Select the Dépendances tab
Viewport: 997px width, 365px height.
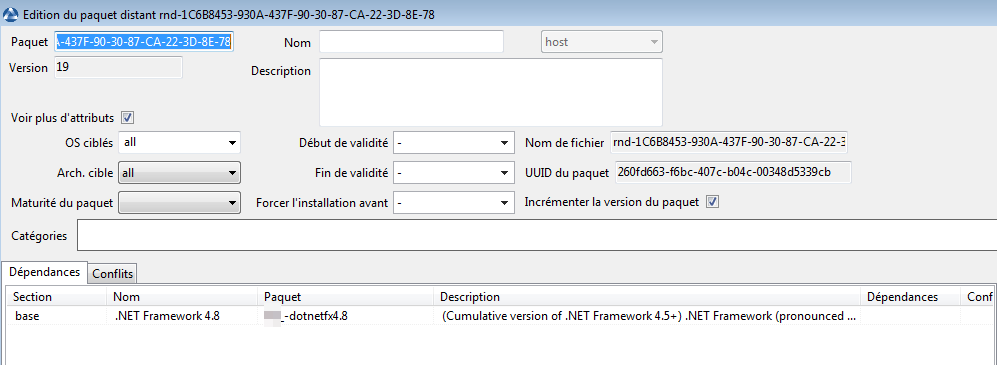tap(45, 272)
